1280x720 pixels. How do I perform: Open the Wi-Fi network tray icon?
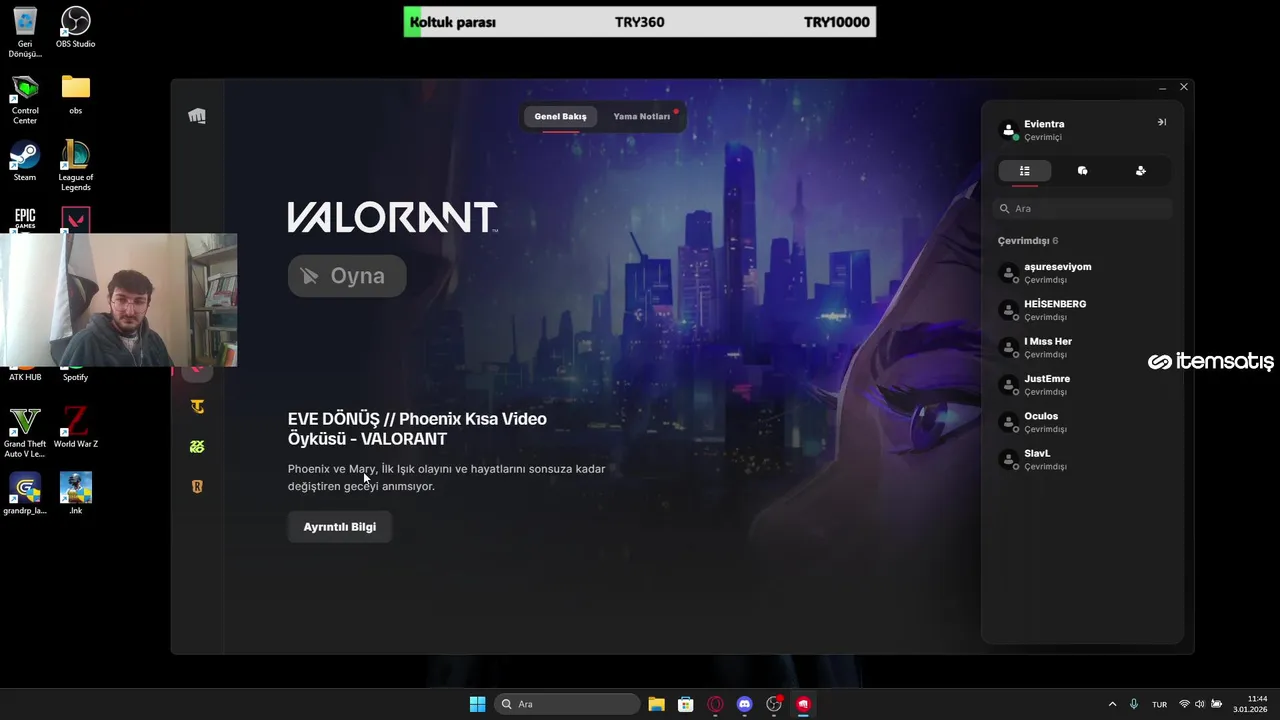pyautogui.click(x=1185, y=704)
